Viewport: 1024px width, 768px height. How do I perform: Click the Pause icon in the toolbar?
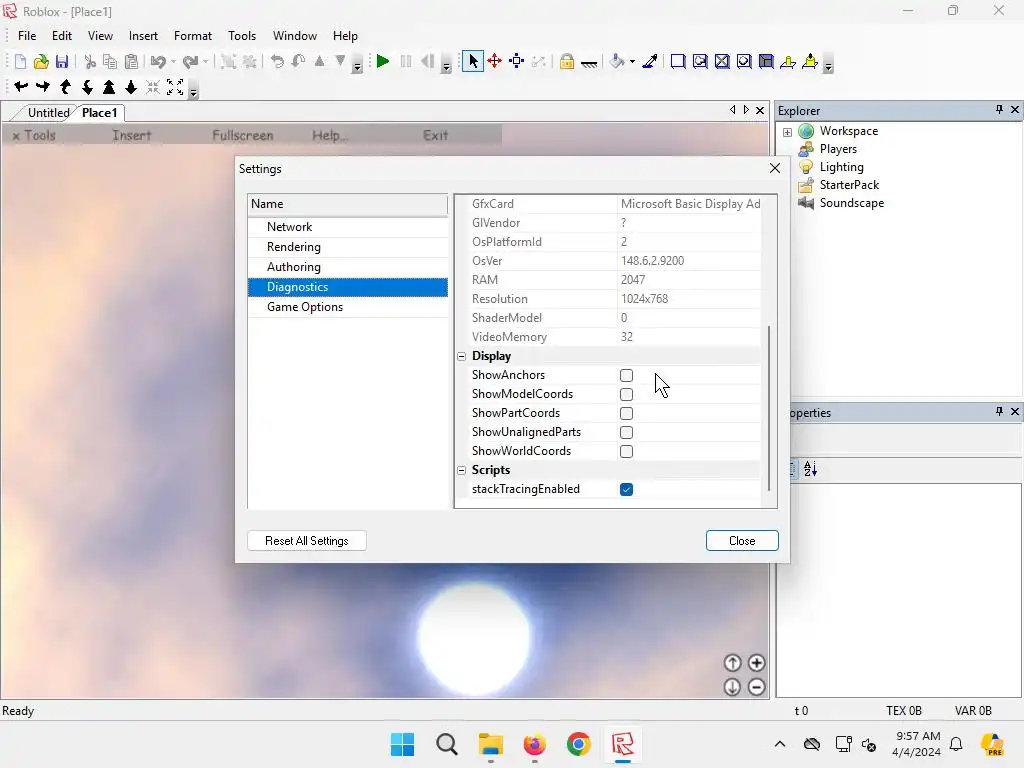coord(406,61)
